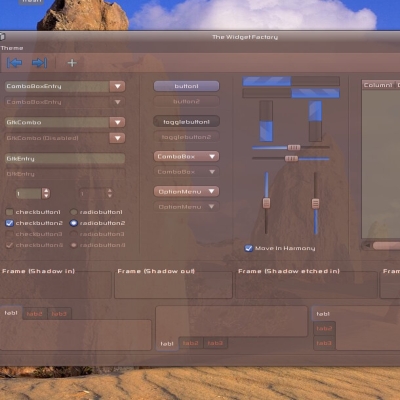Click the lower horizontal progress bar
Screen dimensions: 400x400
[291, 93]
